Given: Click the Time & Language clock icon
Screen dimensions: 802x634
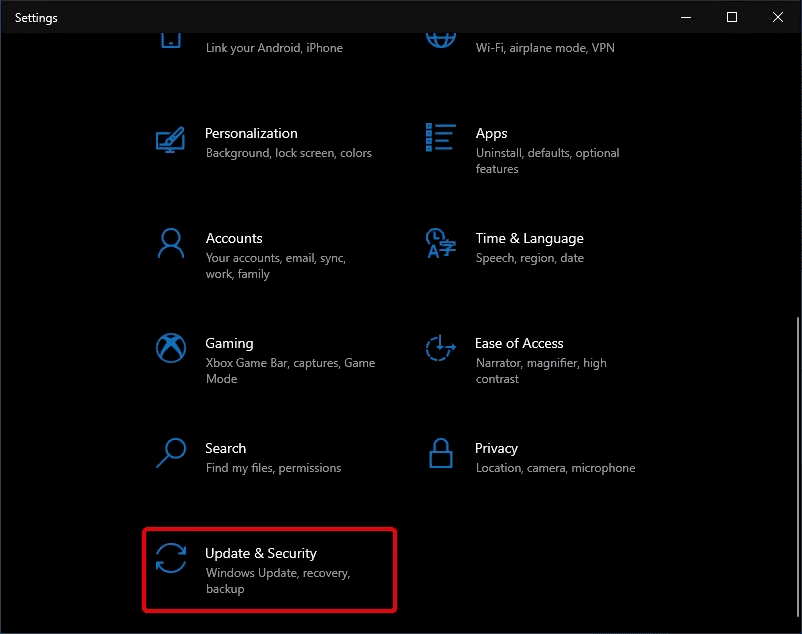Looking at the screenshot, I should [440, 243].
